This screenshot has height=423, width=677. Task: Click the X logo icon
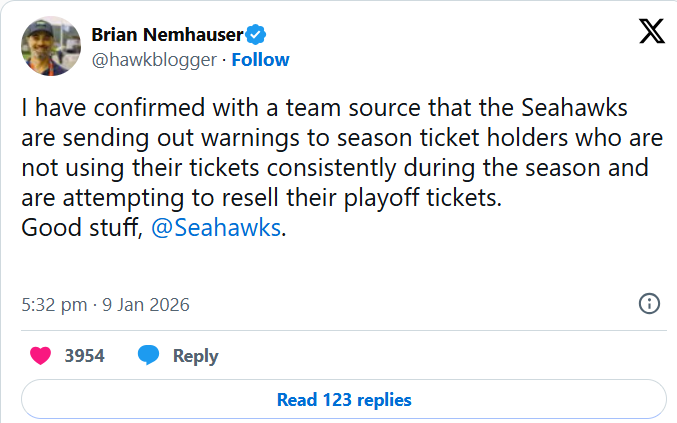650,33
